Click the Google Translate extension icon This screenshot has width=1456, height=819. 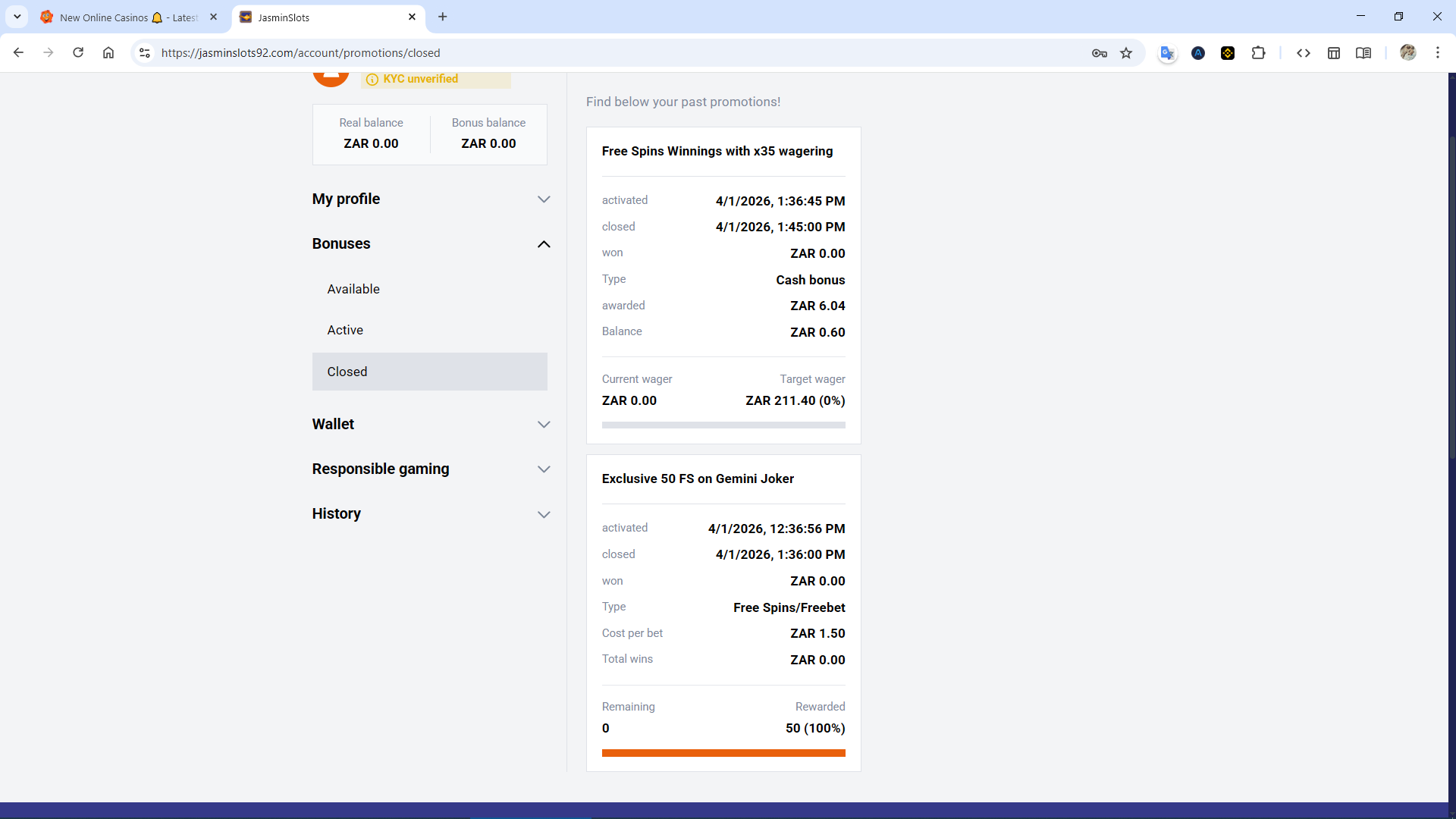click(1167, 52)
